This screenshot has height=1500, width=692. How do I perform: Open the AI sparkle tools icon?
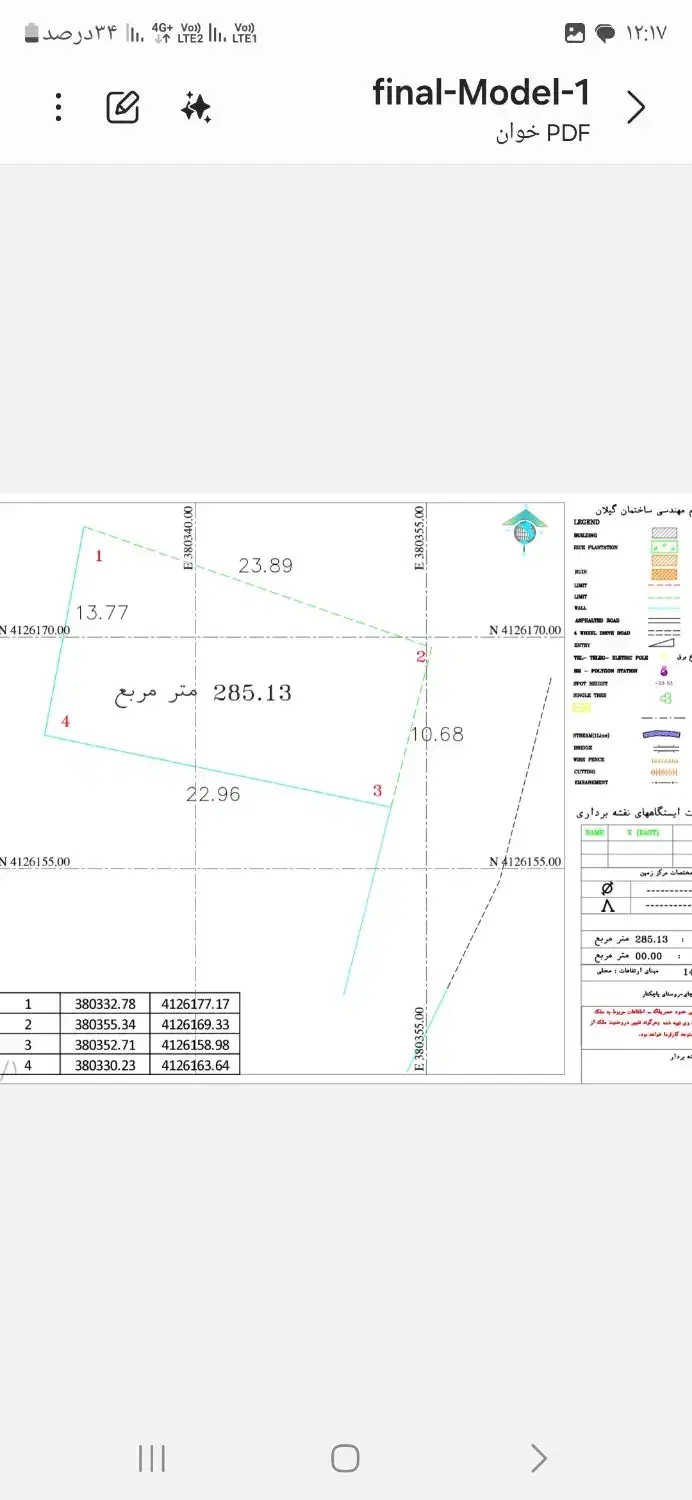[196, 107]
